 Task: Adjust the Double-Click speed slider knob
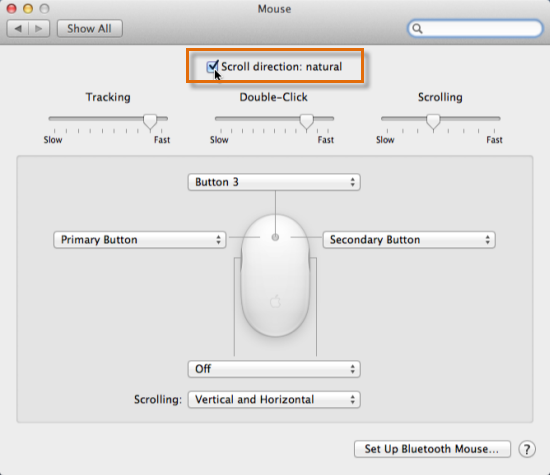307,121
